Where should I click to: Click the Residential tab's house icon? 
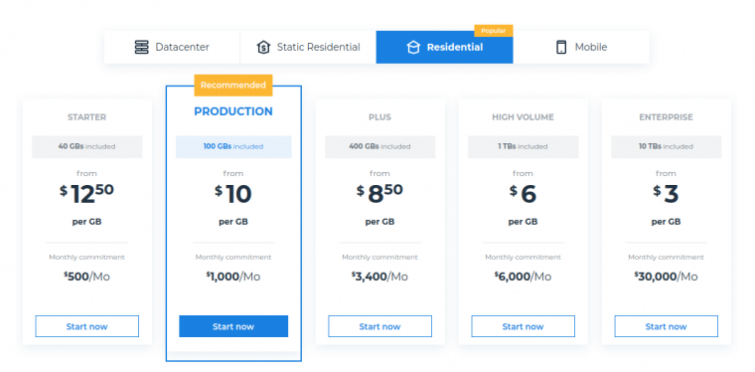pos(413,47)
